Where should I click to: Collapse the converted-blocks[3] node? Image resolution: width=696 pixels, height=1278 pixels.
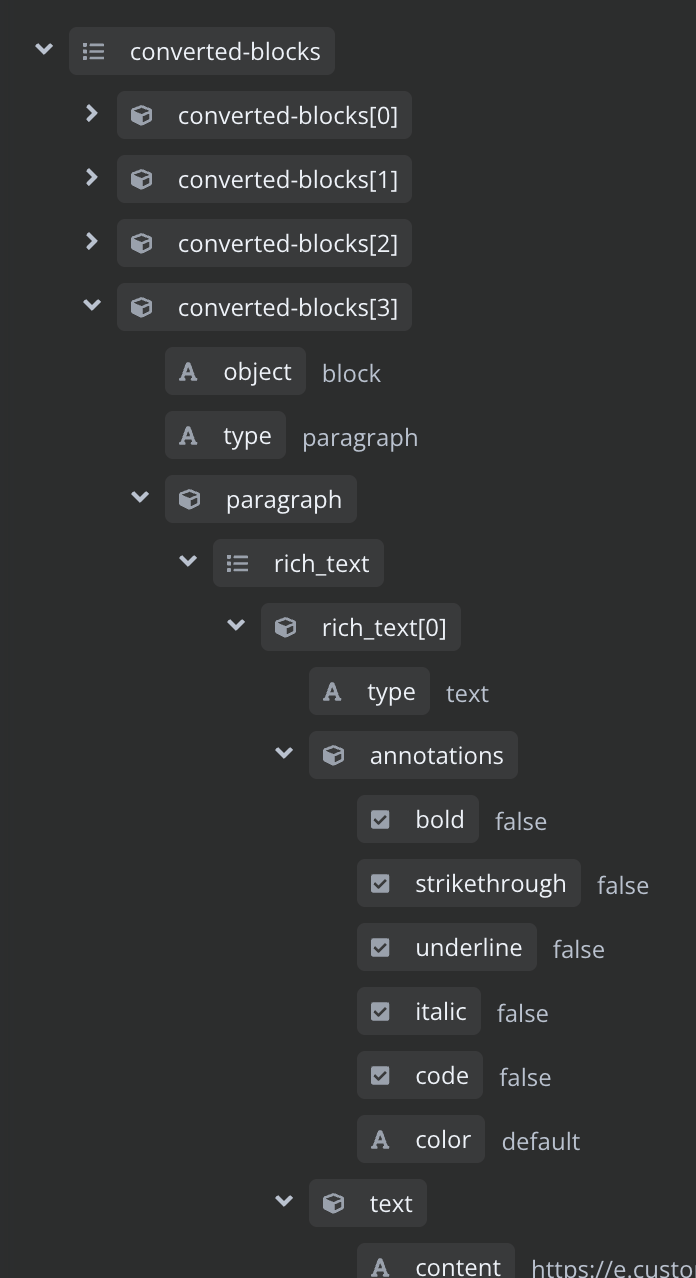(92, 306)
